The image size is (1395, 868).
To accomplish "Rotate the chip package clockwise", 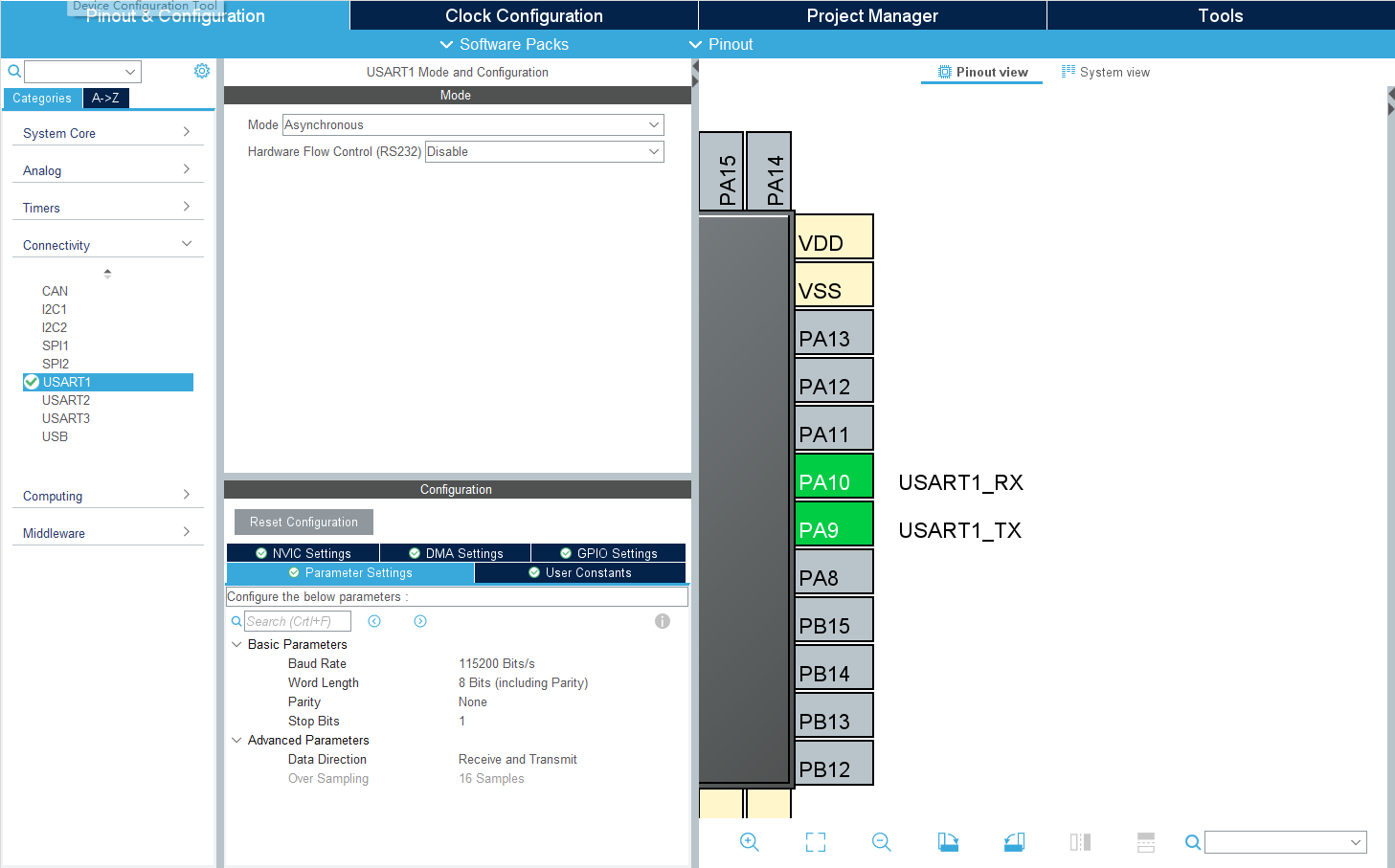I will click(x=948, y=842).
